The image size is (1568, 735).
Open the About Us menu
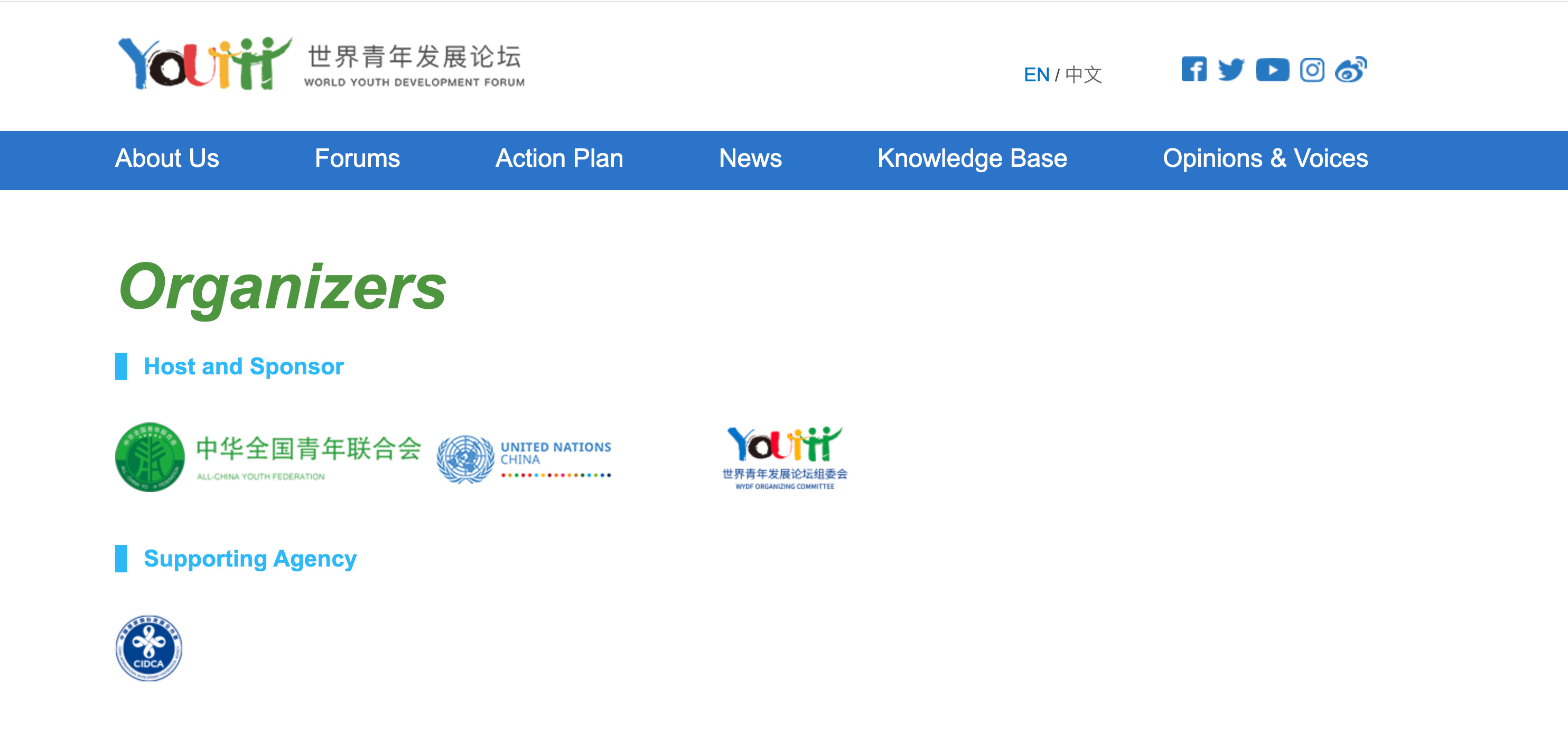(167, 159)
